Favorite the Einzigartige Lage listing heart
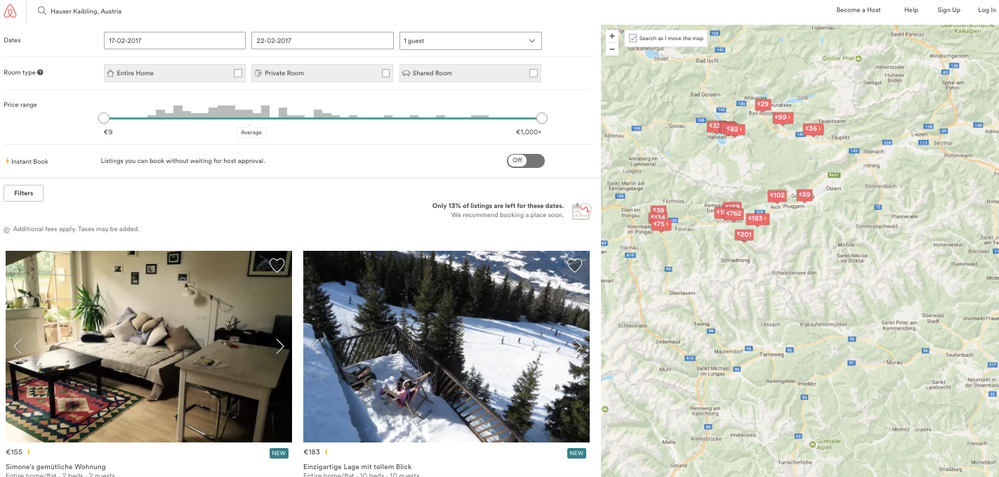Image resolution: width=999 pixels, height=477 pixels. point(574,265)
